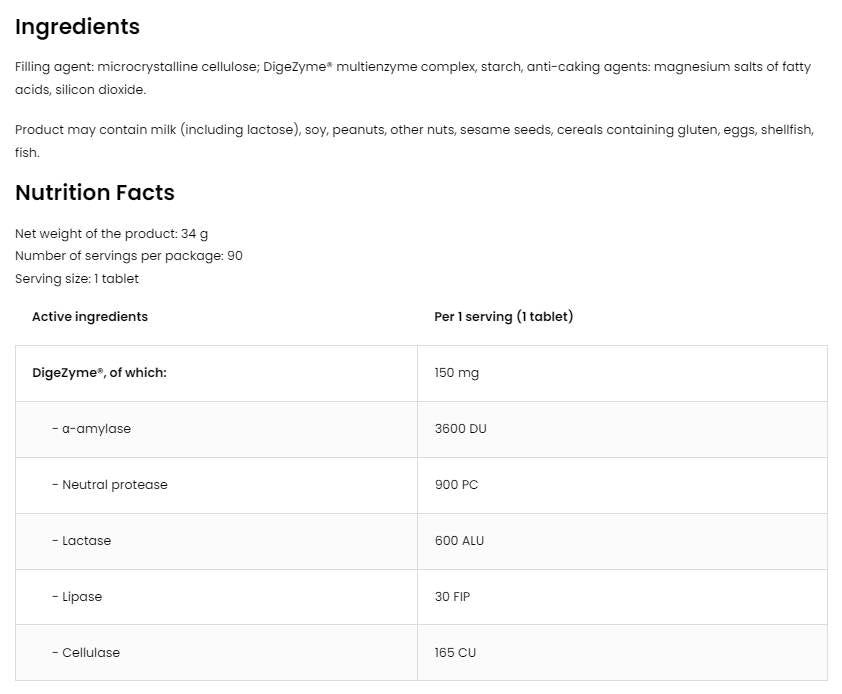This screenshot has height=694, width=842.
Task: Select the DigeZyme table row label
Action: point(99,373)
